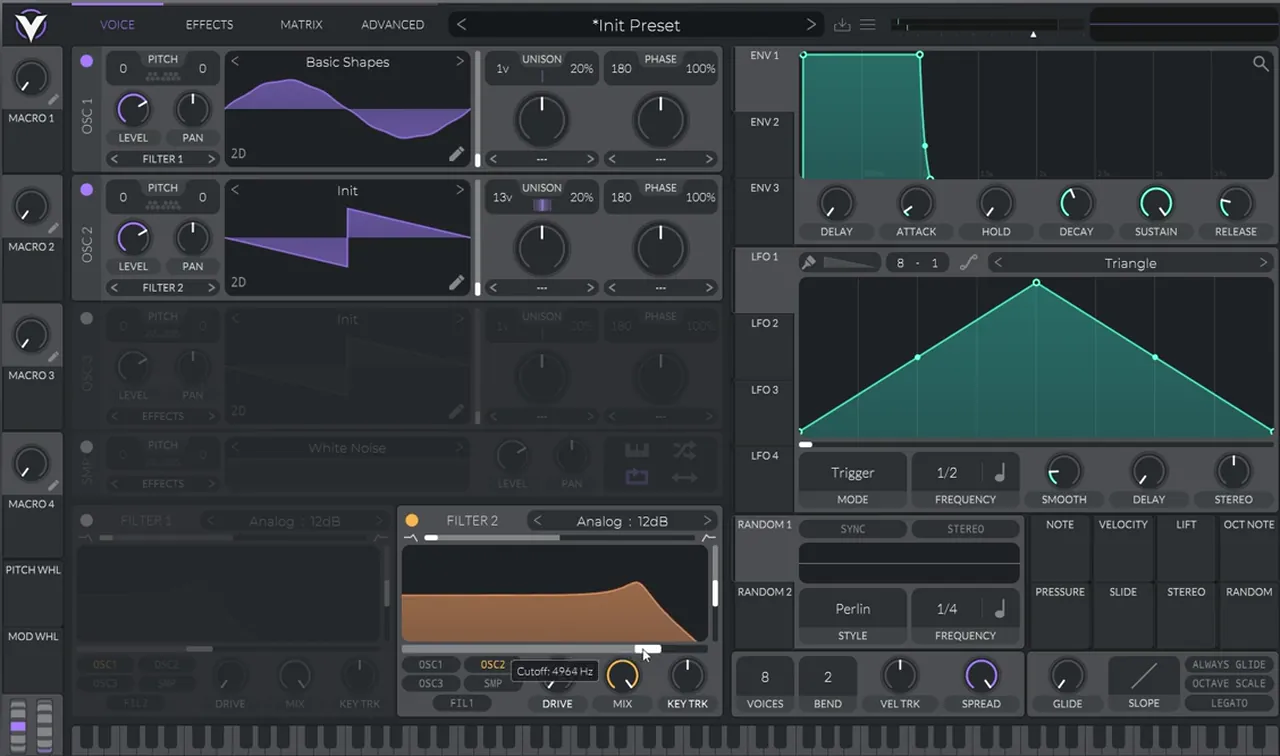Open the hamburger menu beside preset name
1280x756 pixels.
pos(868,25)
